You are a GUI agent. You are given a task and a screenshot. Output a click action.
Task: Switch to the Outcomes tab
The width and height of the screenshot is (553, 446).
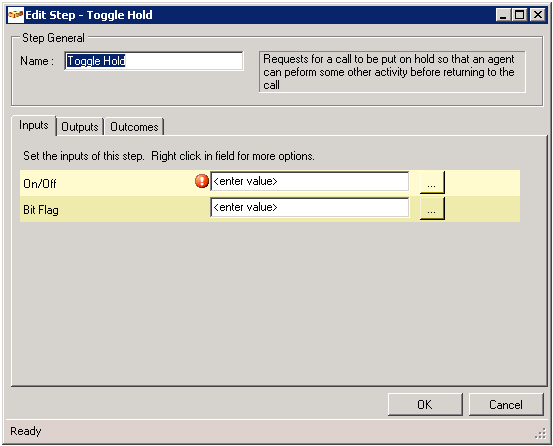(x=134, y=127)
